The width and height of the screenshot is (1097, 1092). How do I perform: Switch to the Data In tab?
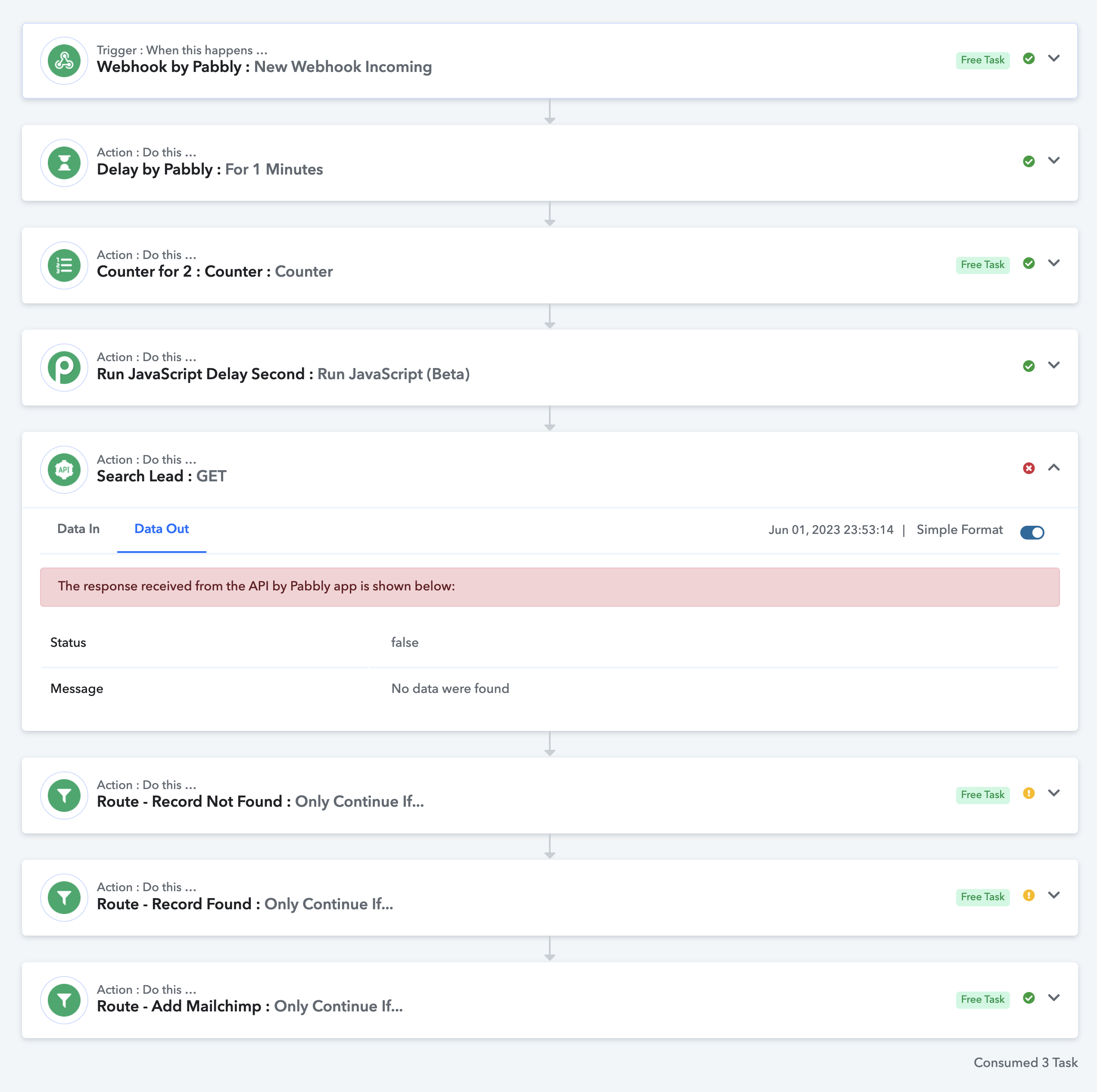[x=78, y=529]
